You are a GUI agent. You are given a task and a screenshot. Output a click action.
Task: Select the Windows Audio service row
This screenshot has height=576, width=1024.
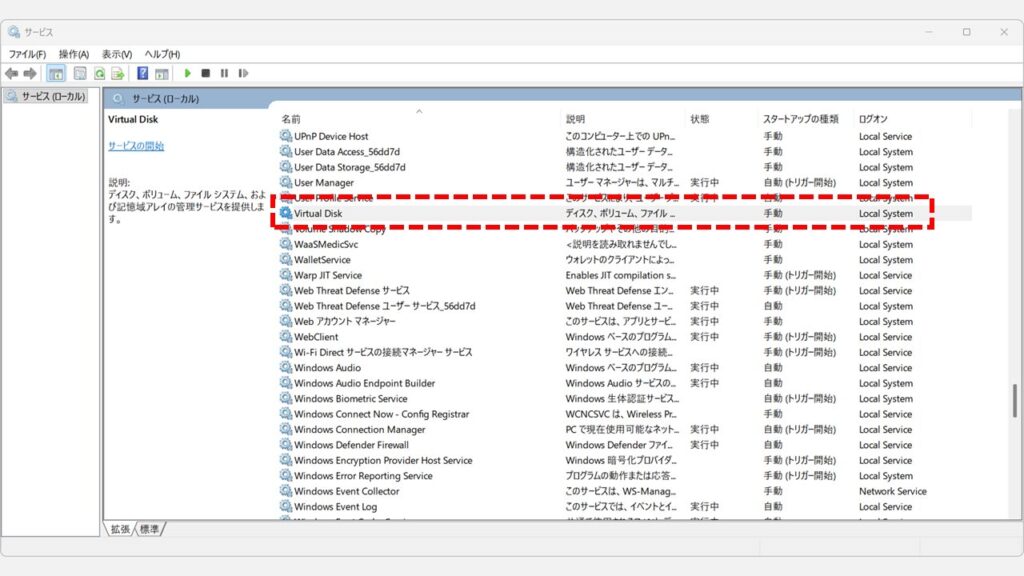pos(327,368)
